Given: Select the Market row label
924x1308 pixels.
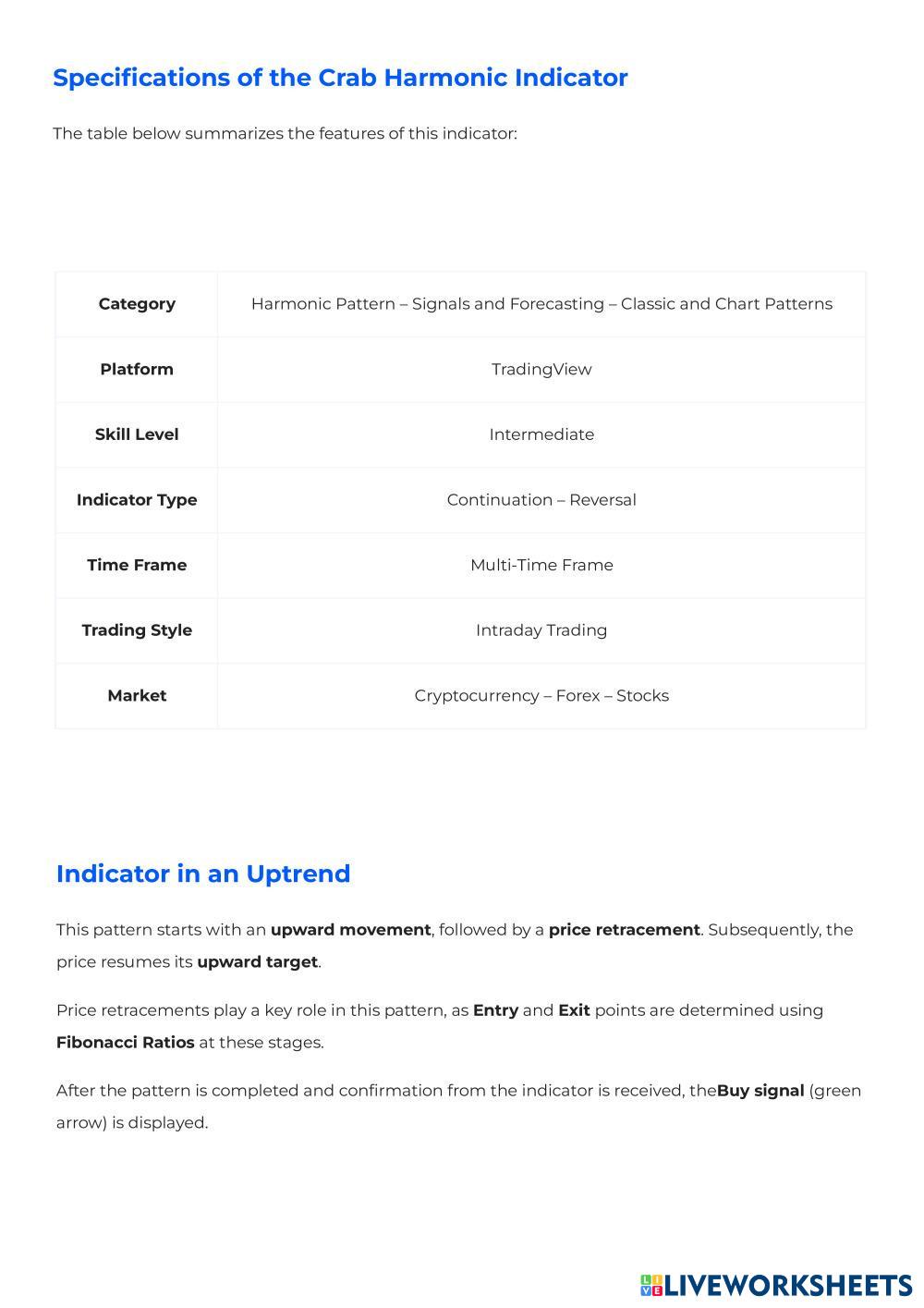Looking at the screenshot, I should click(137, 696).
